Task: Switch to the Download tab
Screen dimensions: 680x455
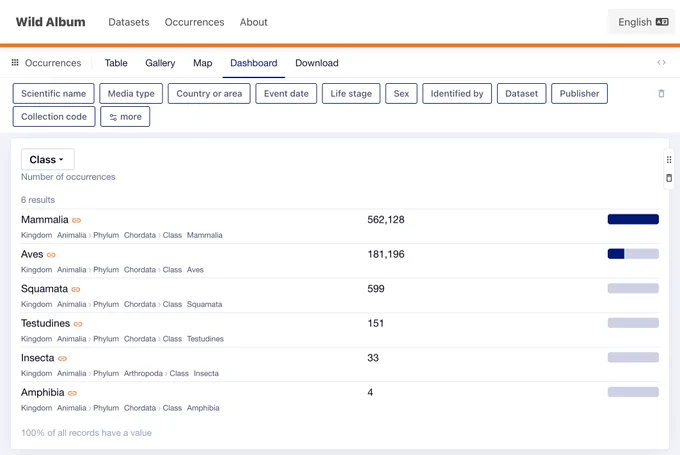Action: pyautogui.click(x=317, y=63)
